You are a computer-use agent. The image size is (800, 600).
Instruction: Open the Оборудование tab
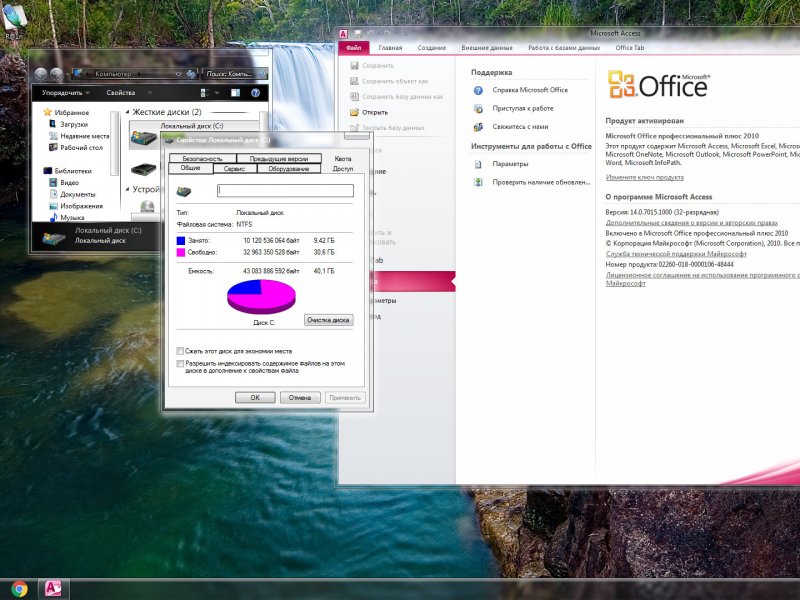pyautogui.click(x=289, y=168)
